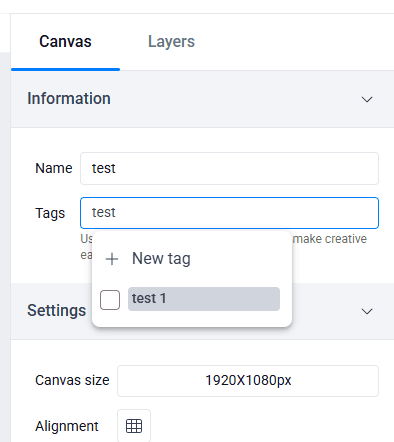Image resolution: width=394 pixels, height=442 pixels.
Task: Choose the test 1 tag entry
Action: coord(204,299)
